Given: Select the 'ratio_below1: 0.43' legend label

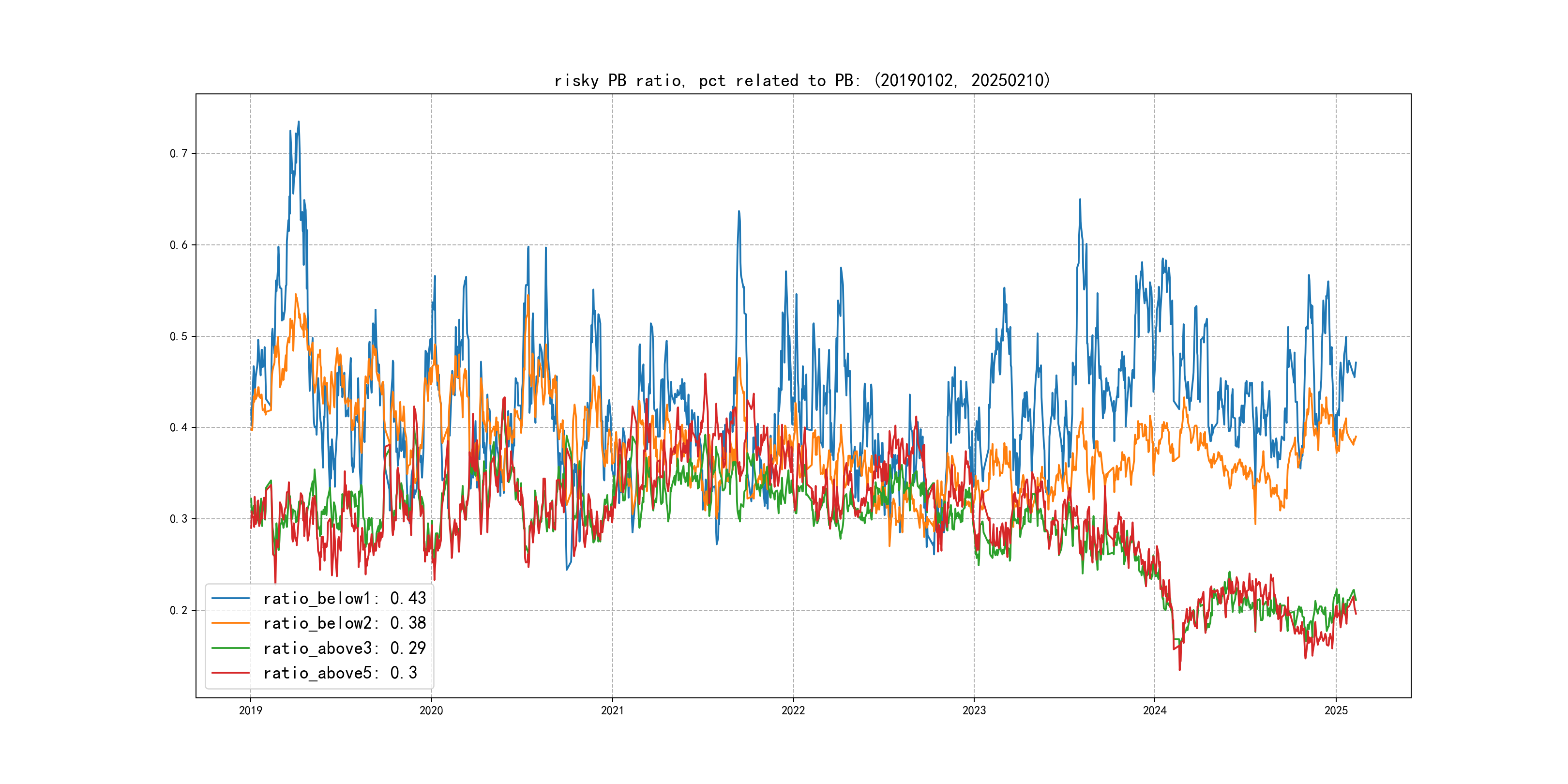Looking at the screenshot, I should (345, 598).
